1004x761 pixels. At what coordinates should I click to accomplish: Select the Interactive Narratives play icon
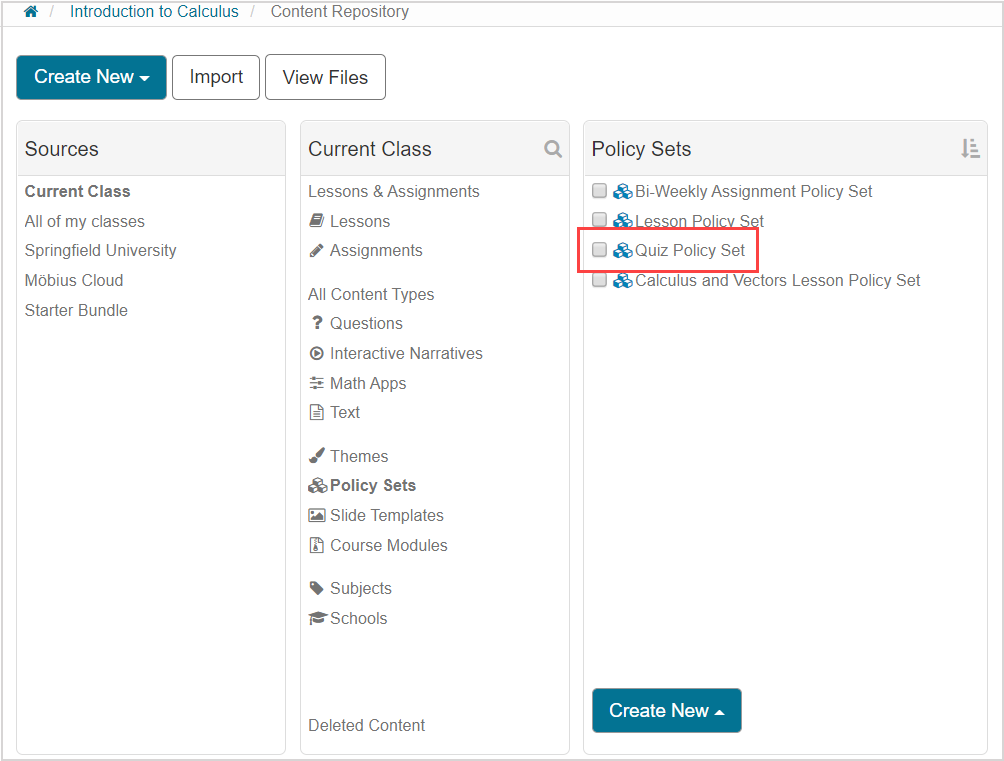point(316,353)
